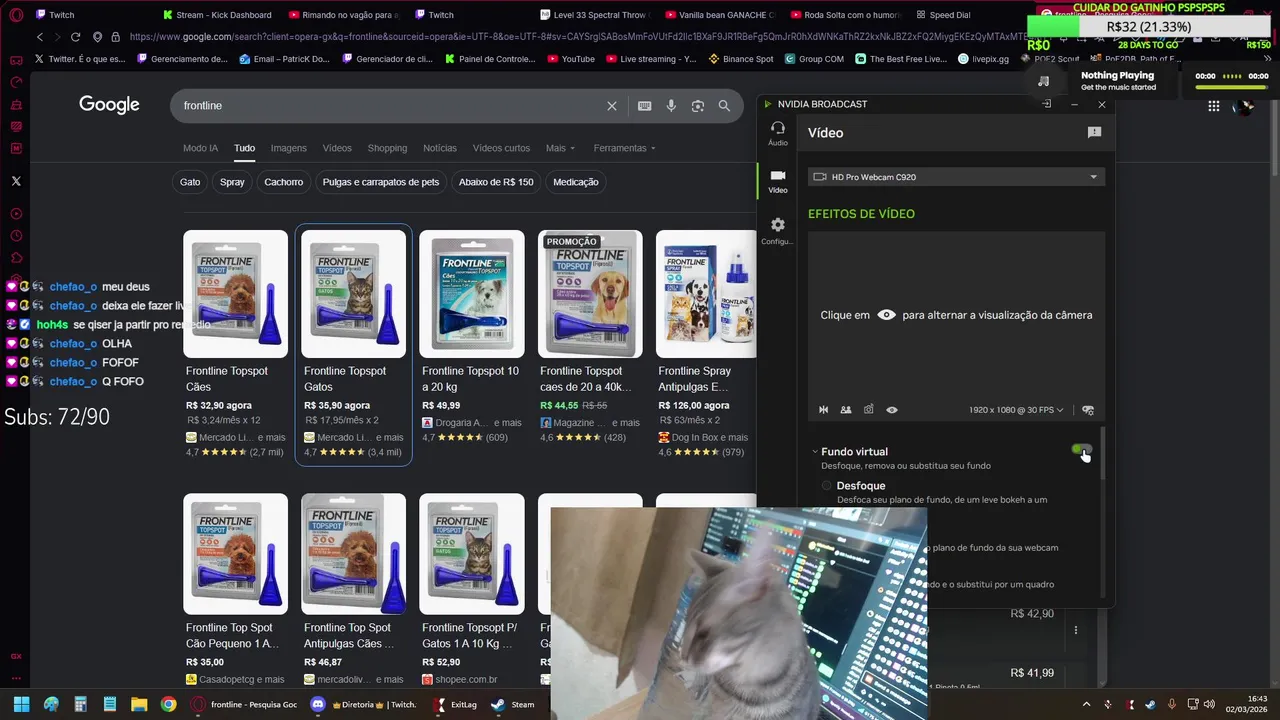The width and height of the screenshot is (1280, 720).
Task: Open Configurações gear in NVIDIA Broadcast
Action: coord(778,231)
